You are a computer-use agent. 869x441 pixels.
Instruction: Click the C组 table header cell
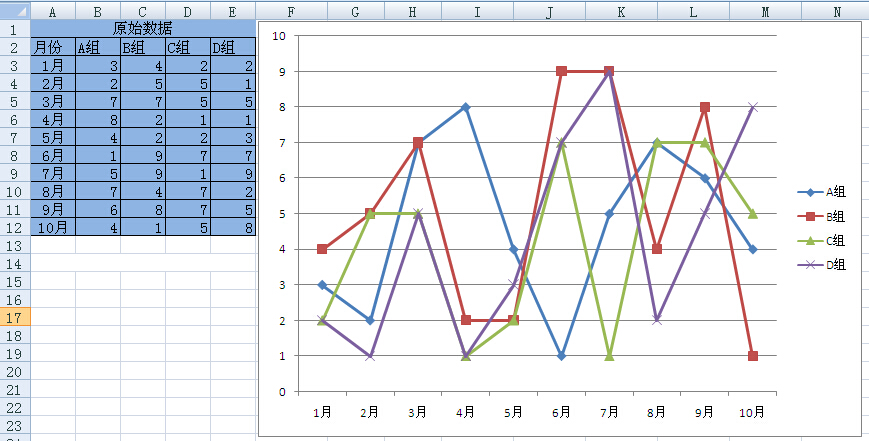[188, 47]
